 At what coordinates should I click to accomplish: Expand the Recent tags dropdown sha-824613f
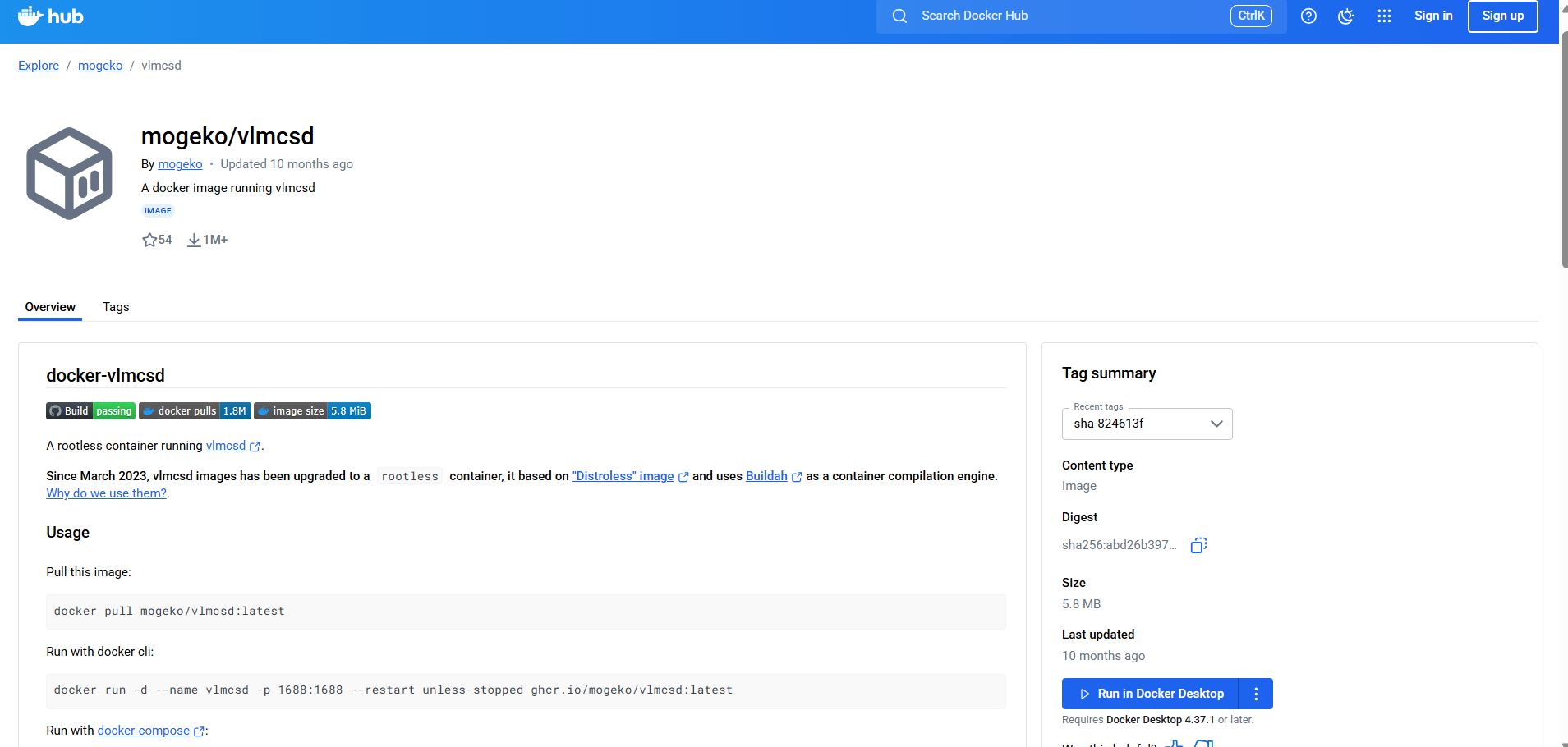tap(1147, 424)
